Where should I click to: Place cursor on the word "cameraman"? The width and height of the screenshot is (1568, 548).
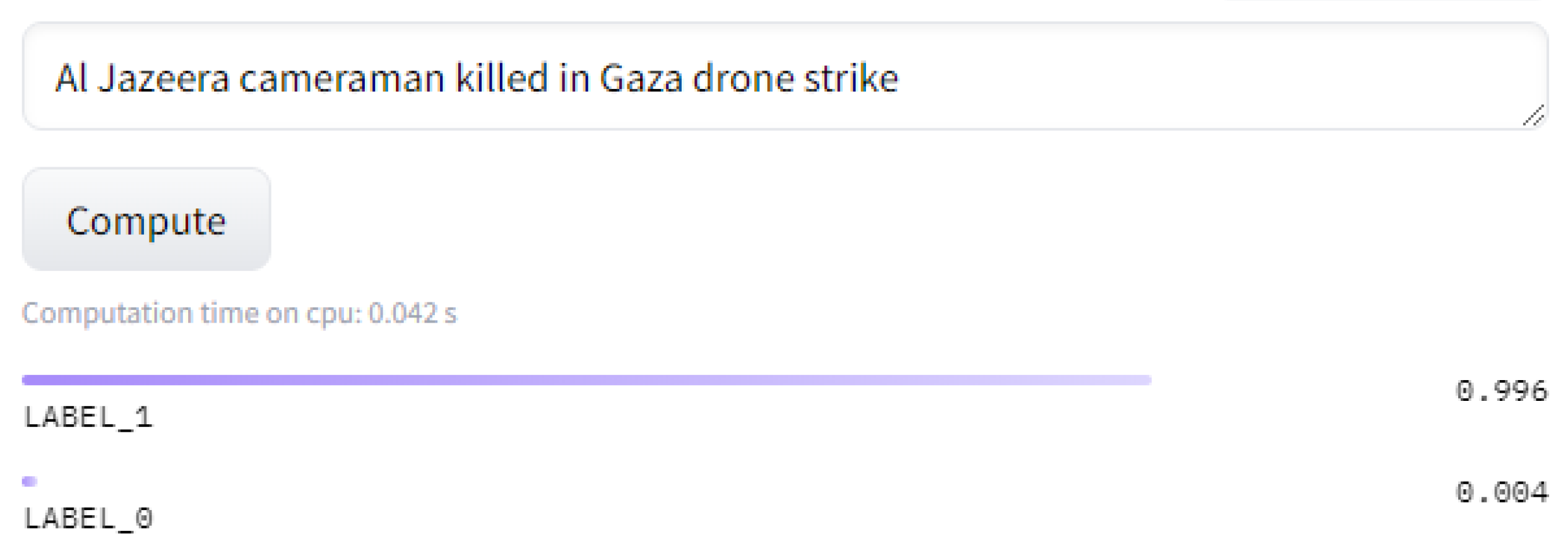pyautogui.click(x=342, y=79)
